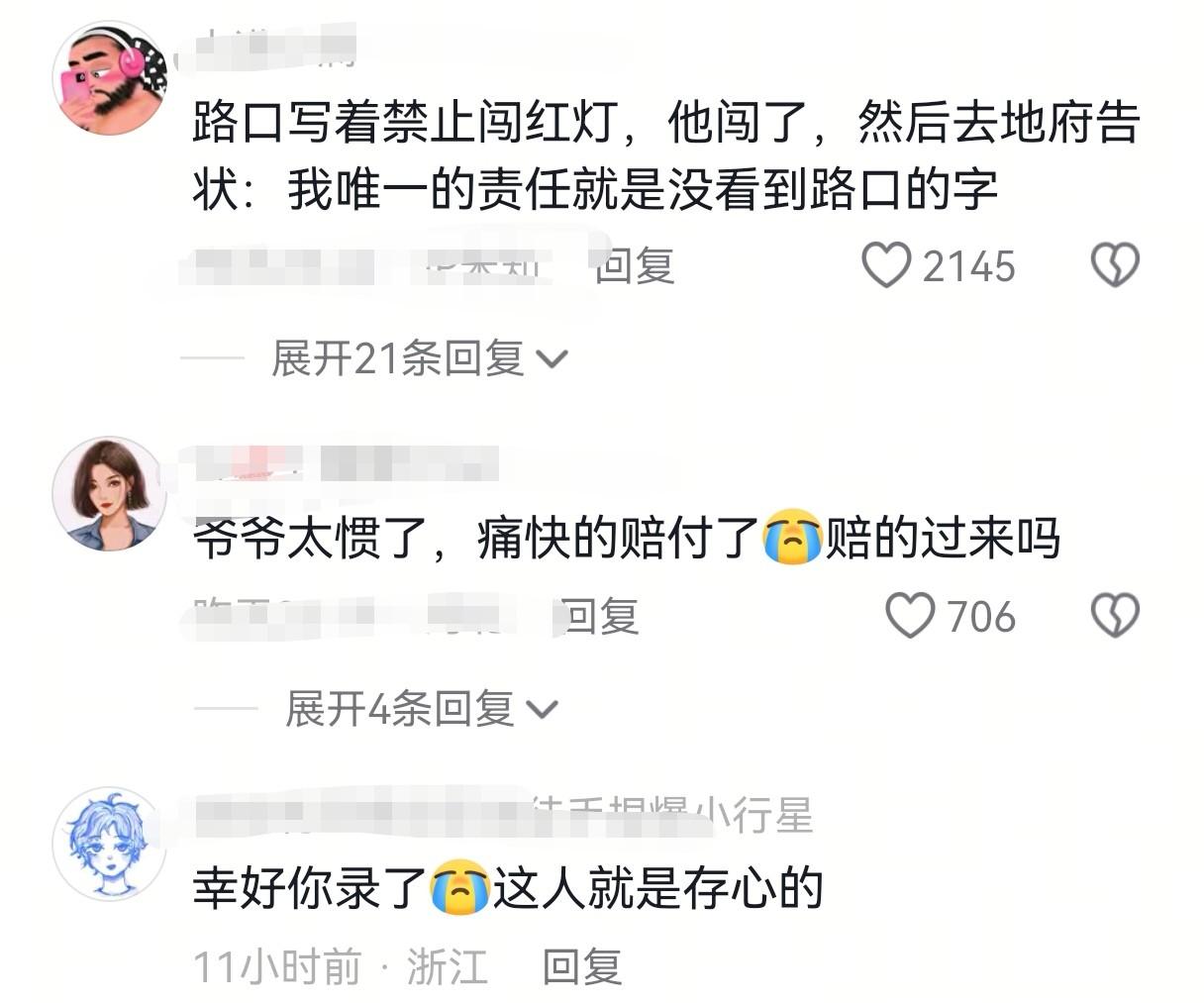Screen dimensions: 1204x1003
Task: Open the short-haired woman avatar profile
Action: (x=109, y=493)
